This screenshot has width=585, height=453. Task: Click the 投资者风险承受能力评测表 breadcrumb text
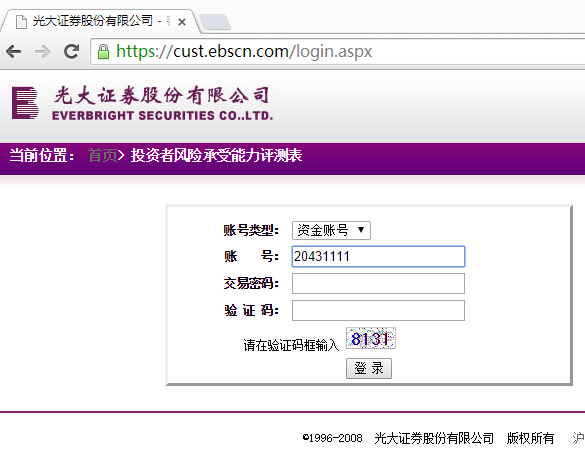point(216,155)
